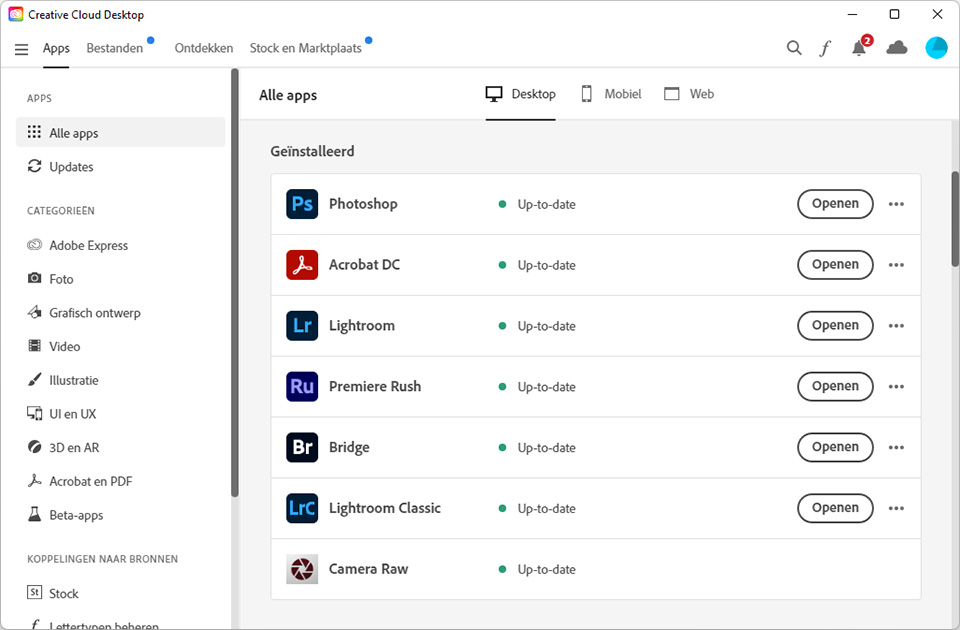The image size is (960, 630).
Task: Click the sidebar vertical scrollbar
Action: [x=234, y=282]
